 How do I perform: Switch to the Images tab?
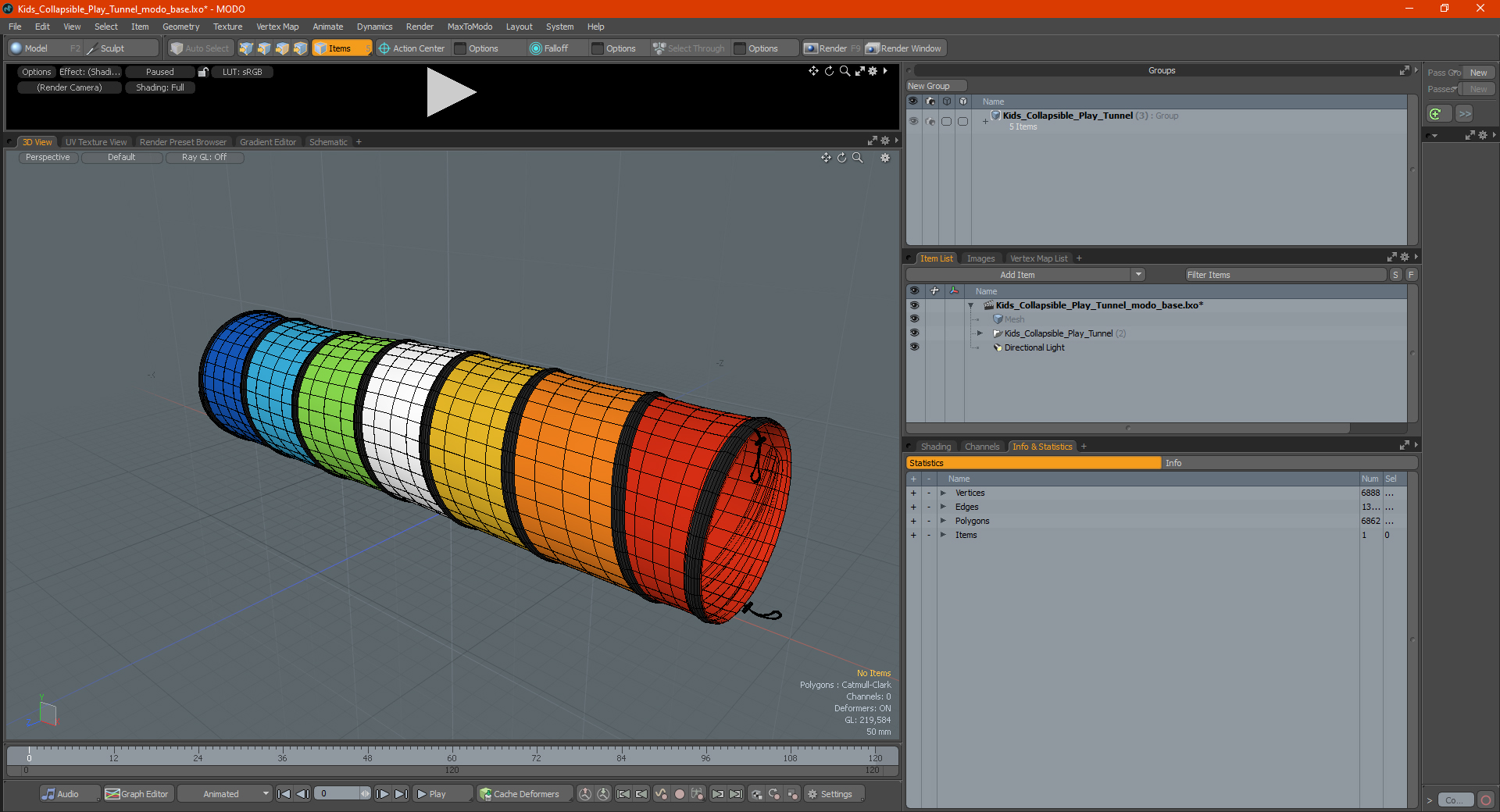click(x=980, y=258)
